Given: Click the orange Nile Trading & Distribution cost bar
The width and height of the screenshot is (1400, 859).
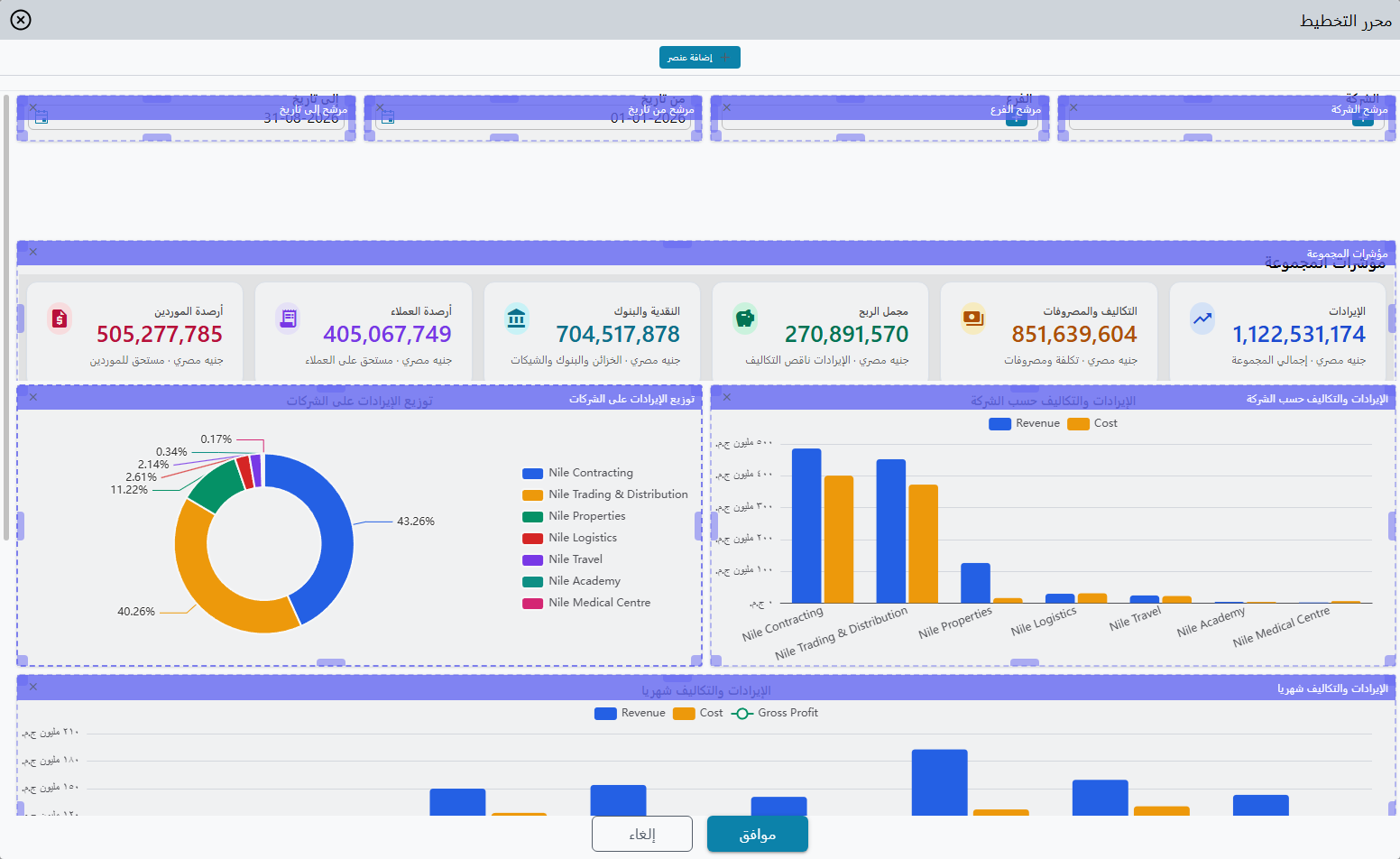Looking at the screenshot, I should pyautogui.click(x=924, y=544).
